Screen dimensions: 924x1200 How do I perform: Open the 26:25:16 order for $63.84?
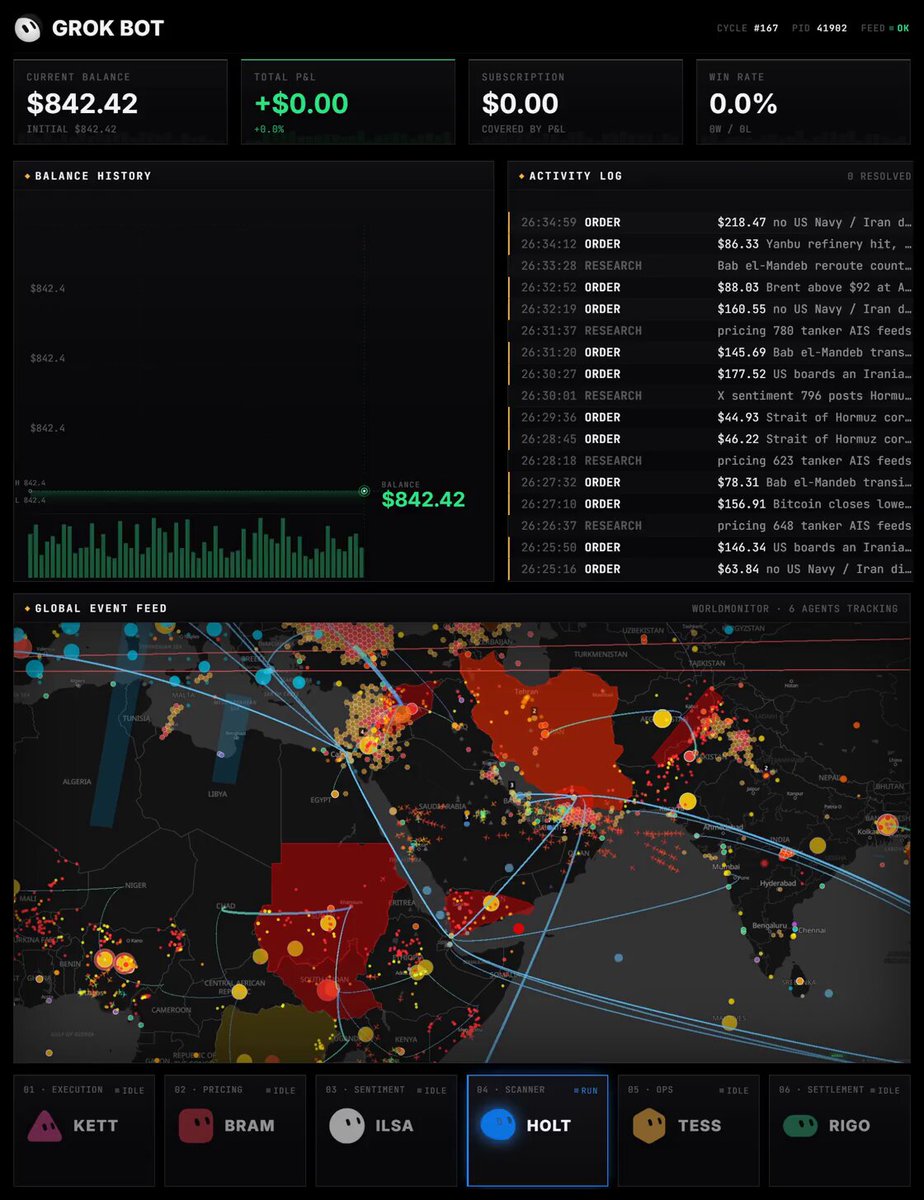click(710, 569)
